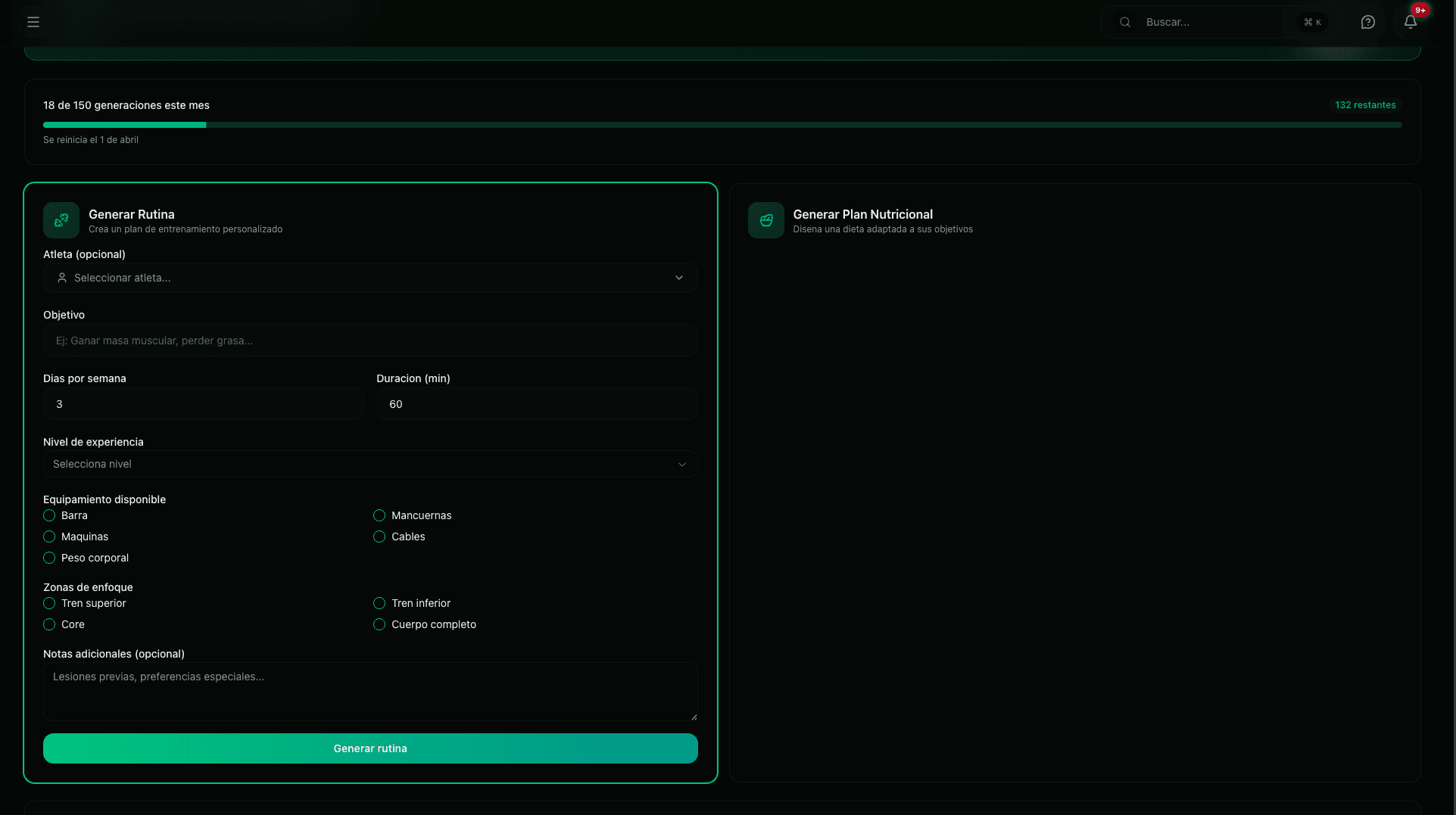Select Cuerpo completo focus zone
The image size is (1456, 815).
pyautogui.click(x=379, y=624)
